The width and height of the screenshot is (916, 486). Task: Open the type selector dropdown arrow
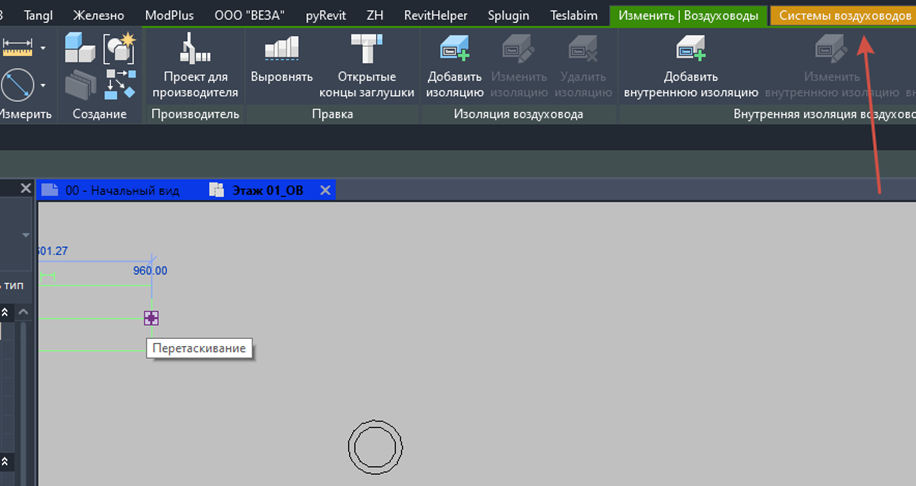(x=26, y=235)
